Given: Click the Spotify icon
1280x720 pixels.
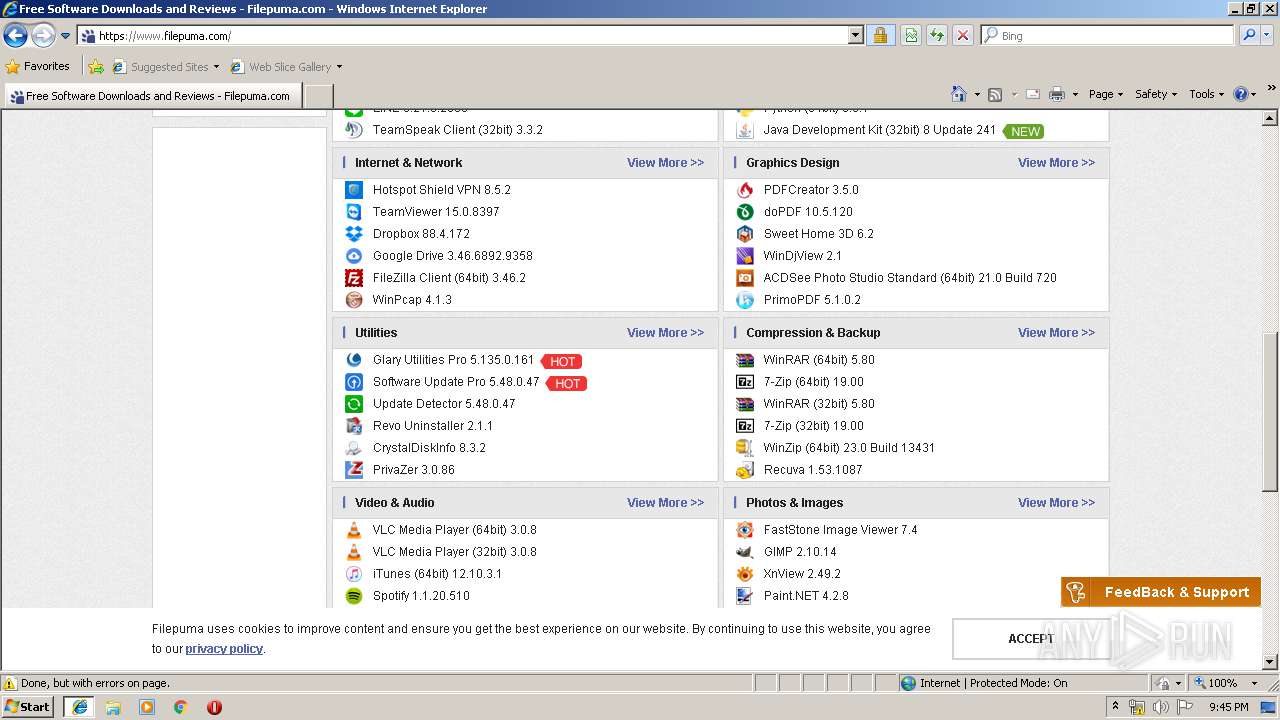Looking at the screenshot, I should click(354, 596).
